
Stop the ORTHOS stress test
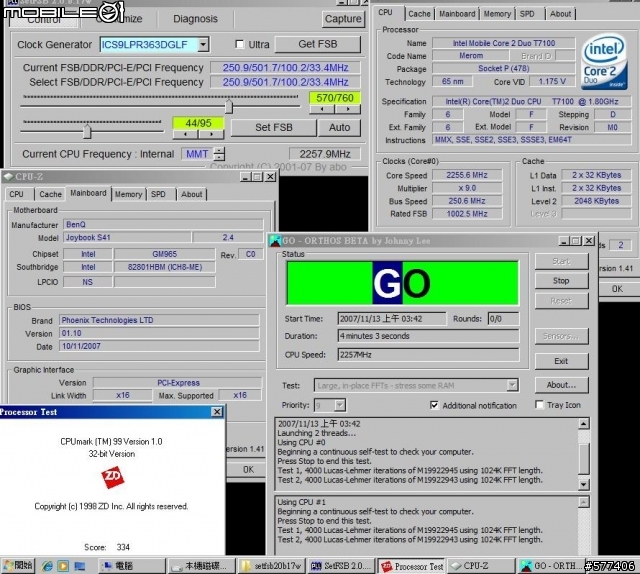click(x=561, y=281)
